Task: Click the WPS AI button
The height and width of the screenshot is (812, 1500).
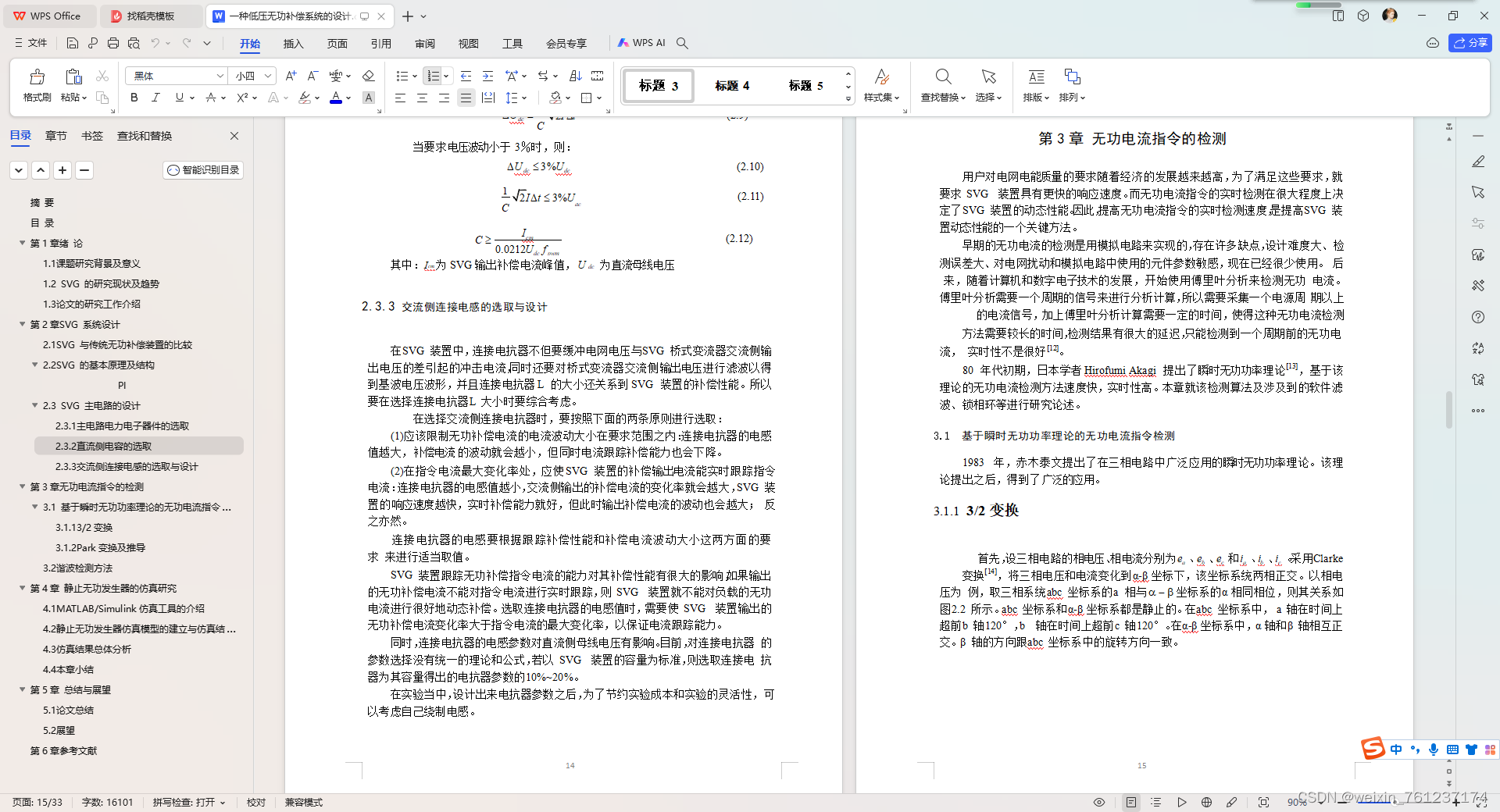Action: point(641,43)
